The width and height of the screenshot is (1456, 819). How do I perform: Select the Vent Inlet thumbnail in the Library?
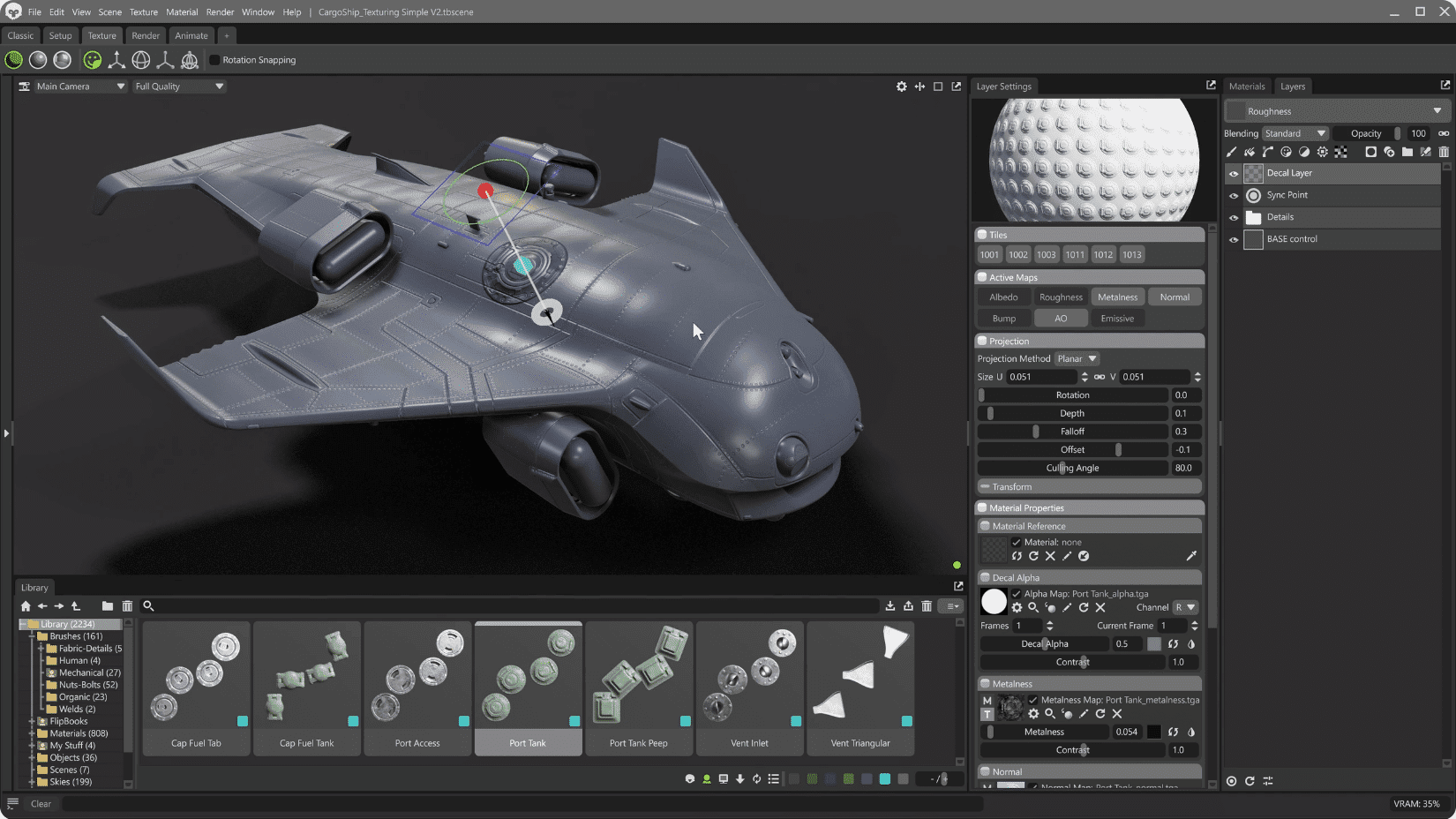click(749, 688)
